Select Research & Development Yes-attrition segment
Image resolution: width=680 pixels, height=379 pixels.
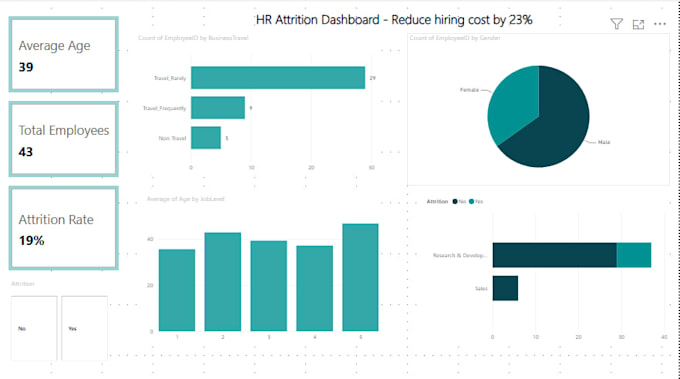tap(634, 255)
